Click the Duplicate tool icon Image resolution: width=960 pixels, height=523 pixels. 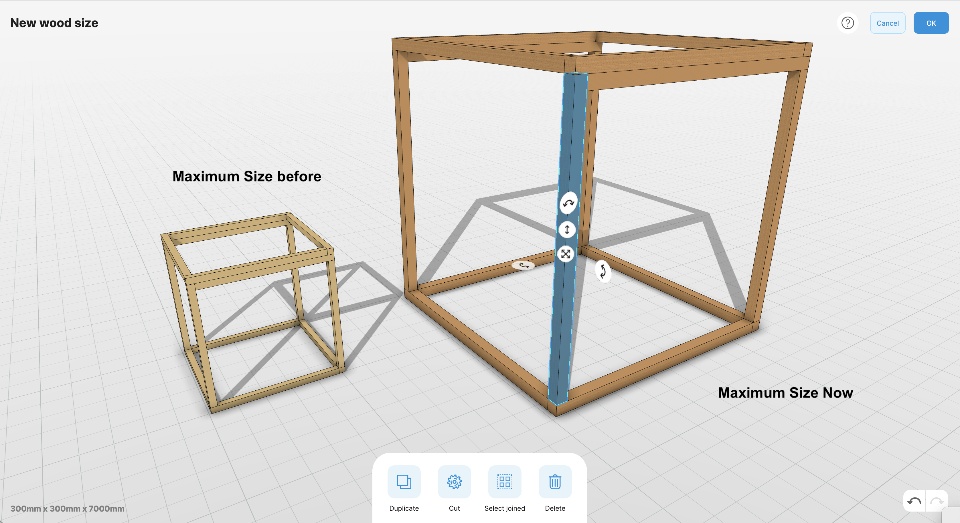404,481
